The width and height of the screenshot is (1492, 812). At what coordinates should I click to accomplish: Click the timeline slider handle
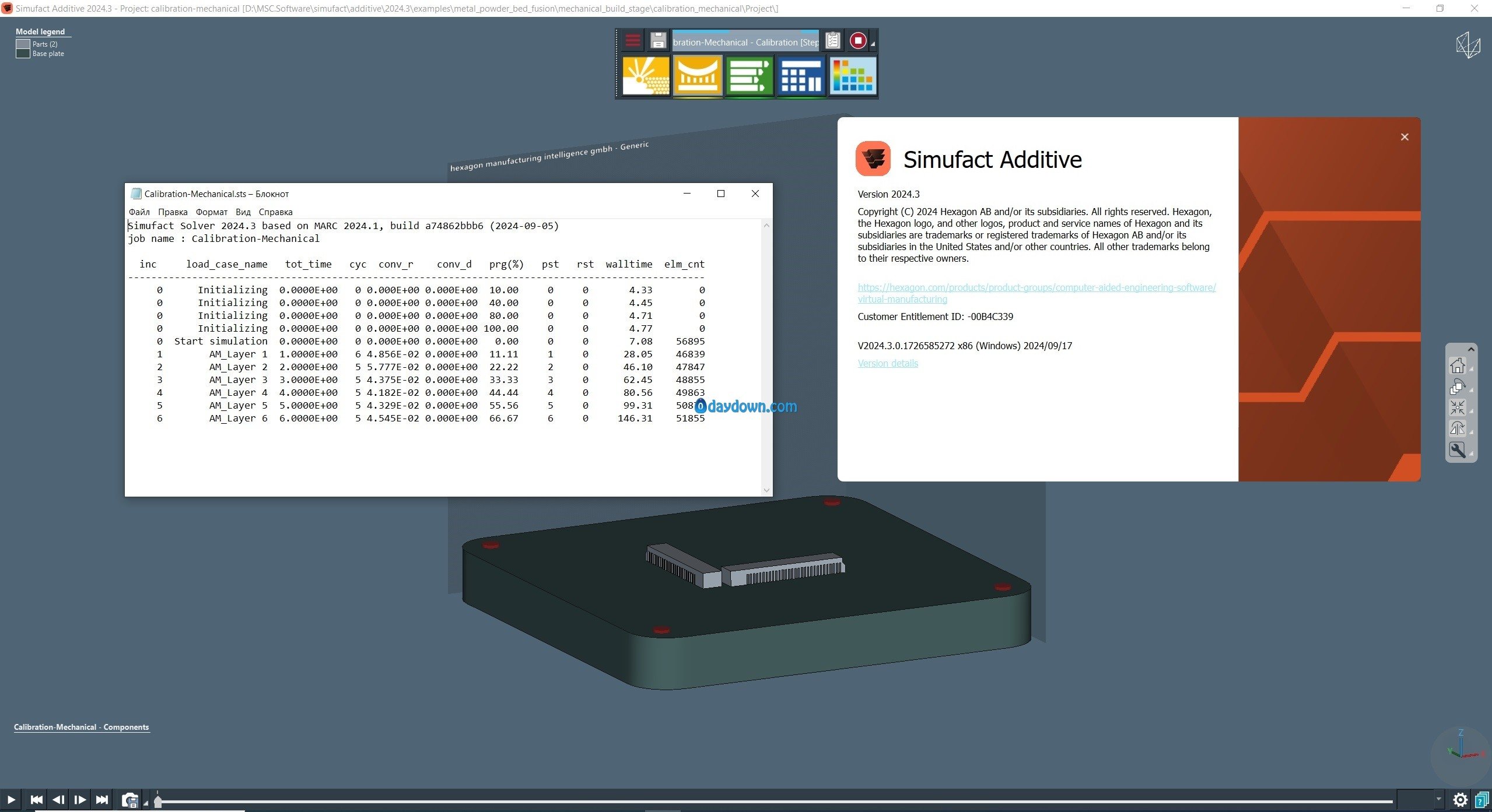pos(157,801)
